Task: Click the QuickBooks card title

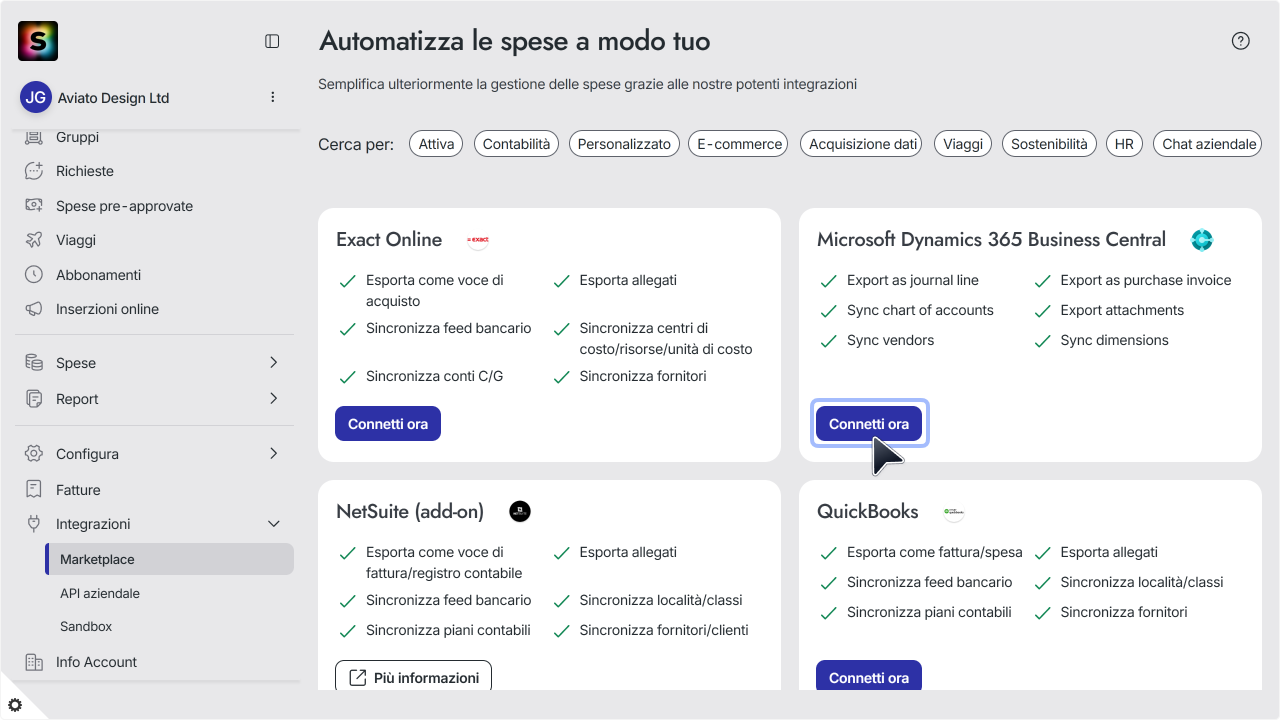Action: tap(867, 511)
